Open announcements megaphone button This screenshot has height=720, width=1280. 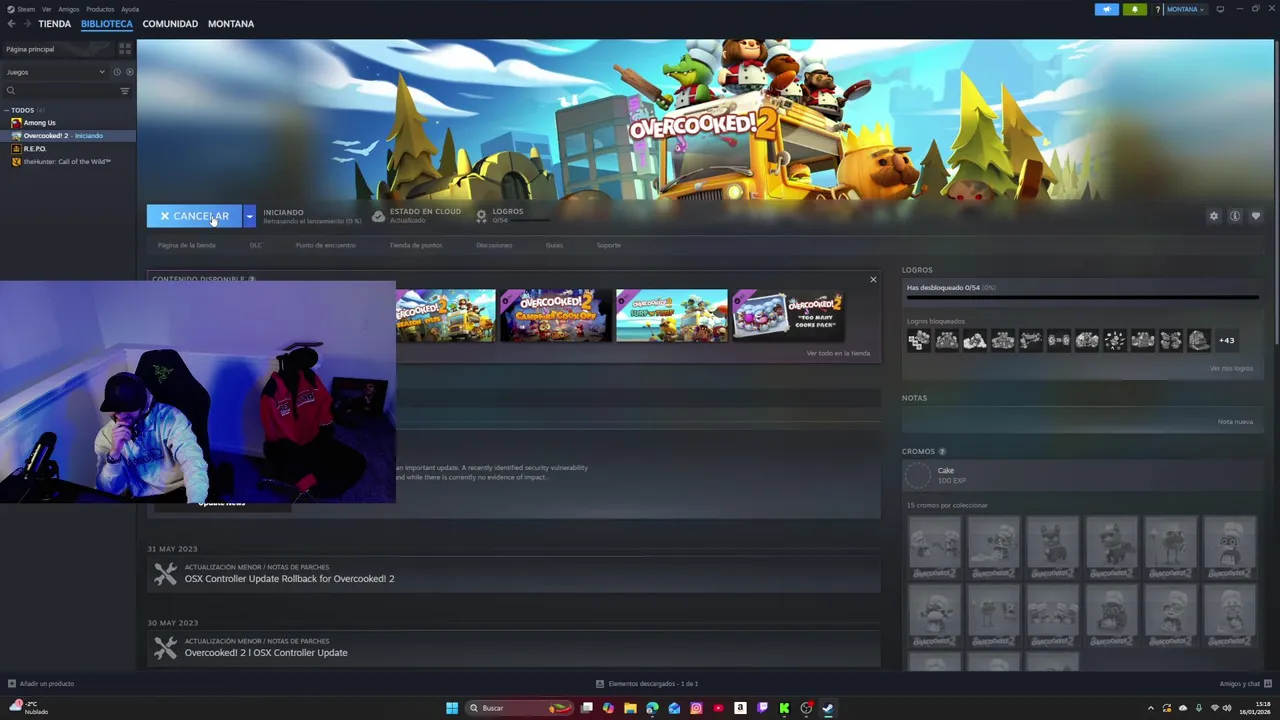(x=1107, y=9)
